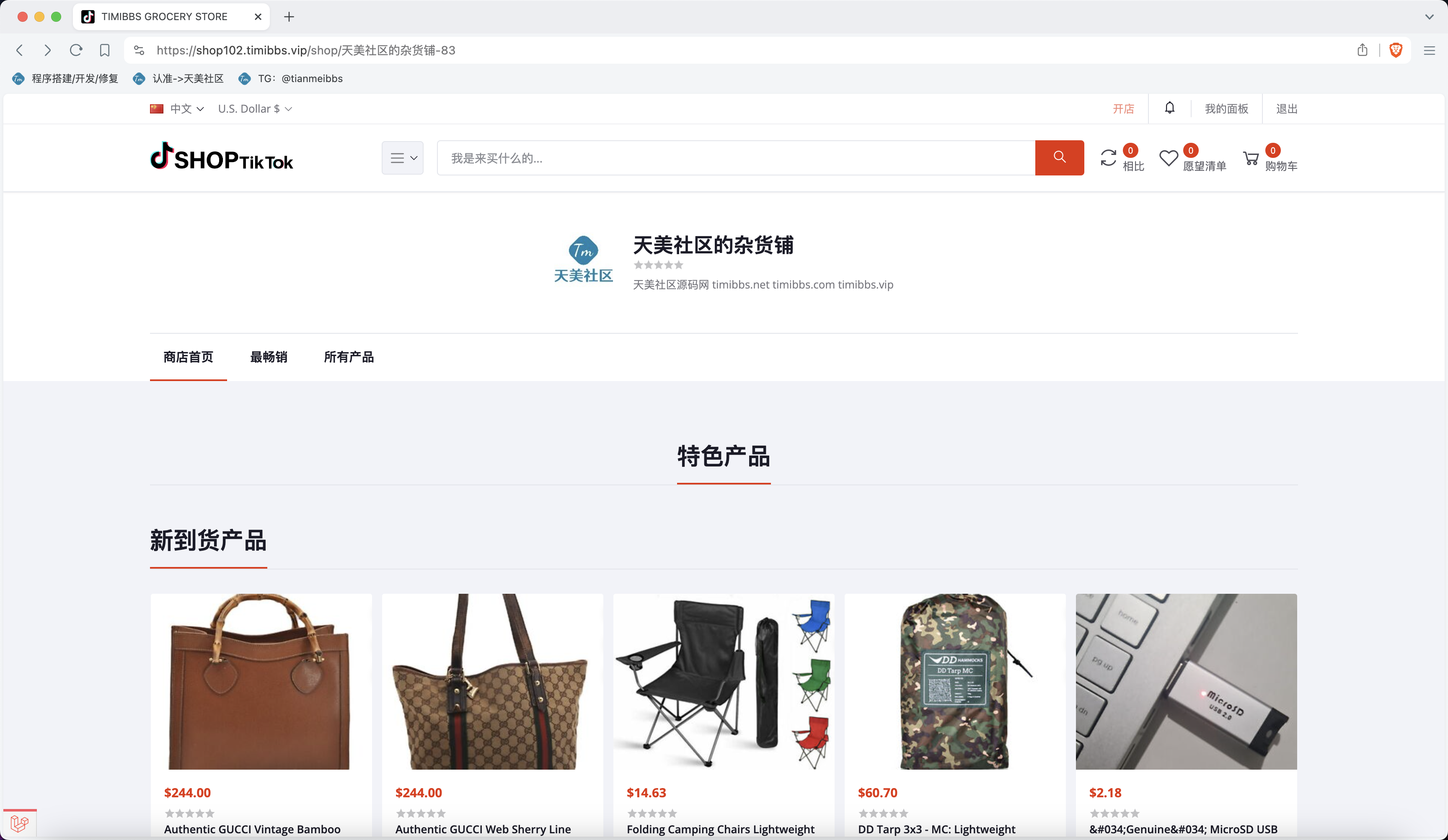Open the 我的面板 dashboard link

1226,108
